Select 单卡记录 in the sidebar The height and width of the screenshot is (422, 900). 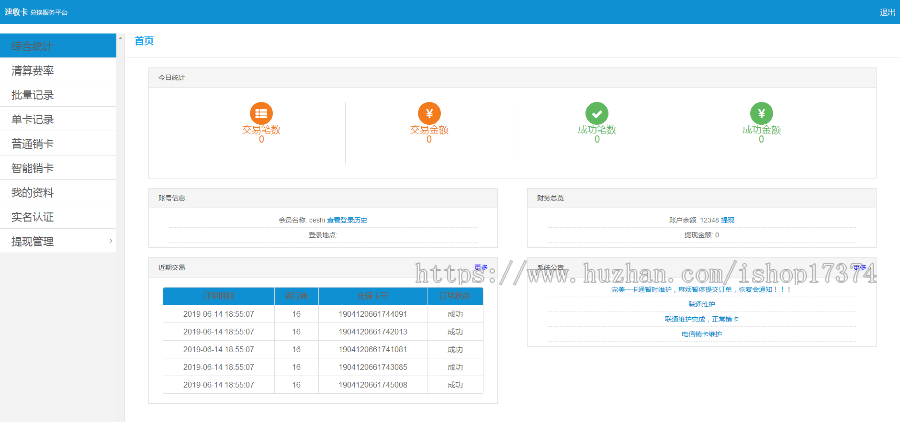(x=32, y=119)
